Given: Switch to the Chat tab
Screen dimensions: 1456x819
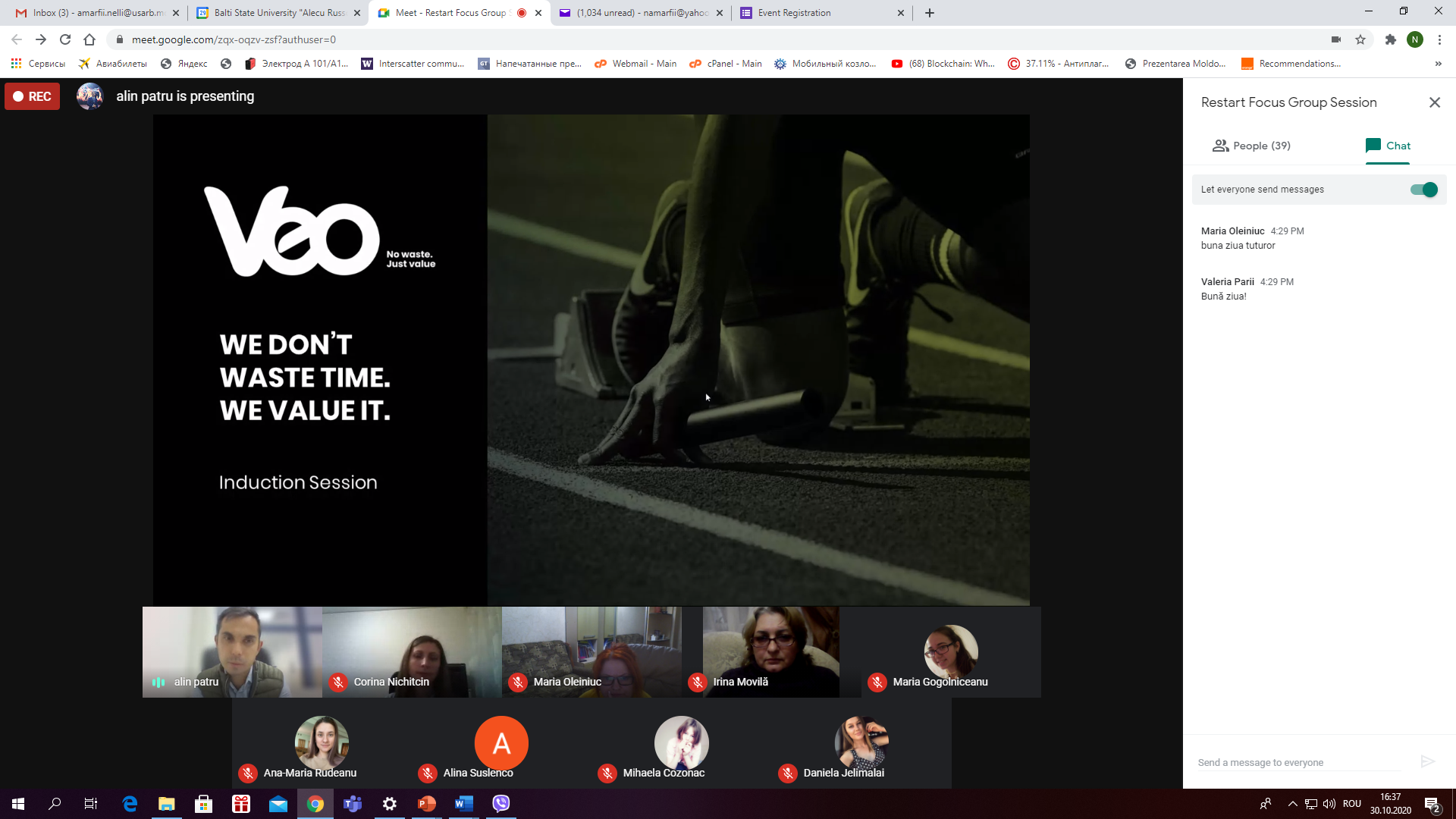Looking at the screenshot, I should pyautogui.click(x=1388, y=146).
